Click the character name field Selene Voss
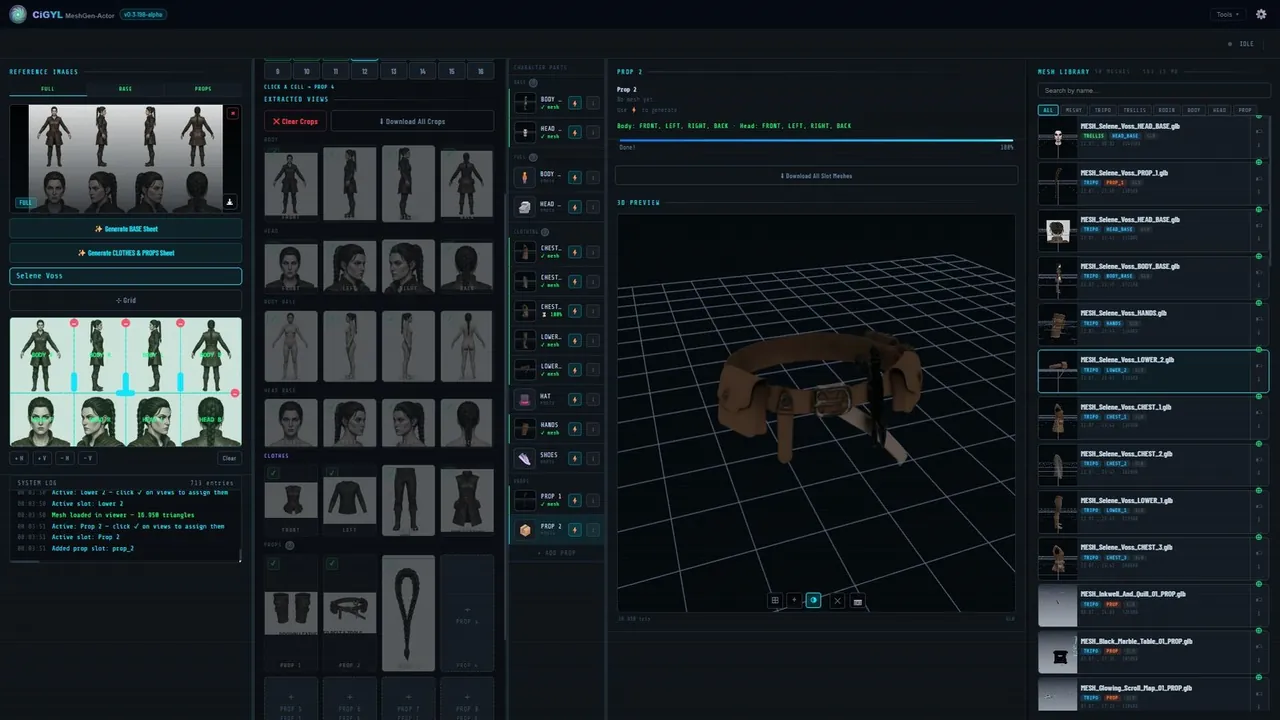 pyautogui.click(x=126, y=276)
